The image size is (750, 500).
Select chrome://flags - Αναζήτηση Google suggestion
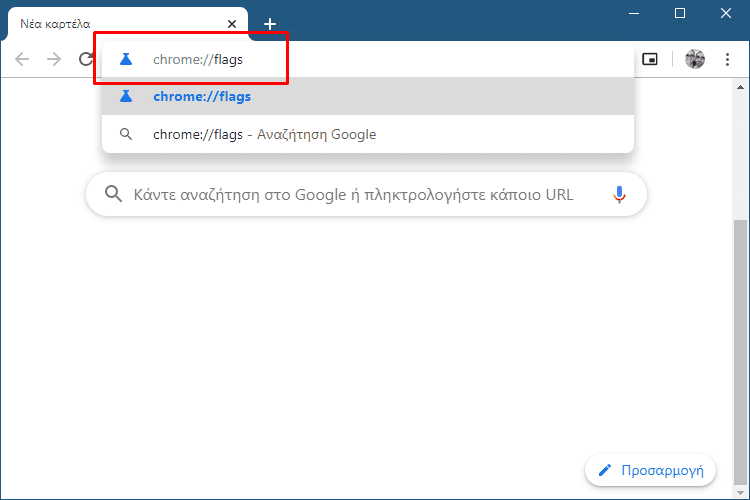click(368, 134)
